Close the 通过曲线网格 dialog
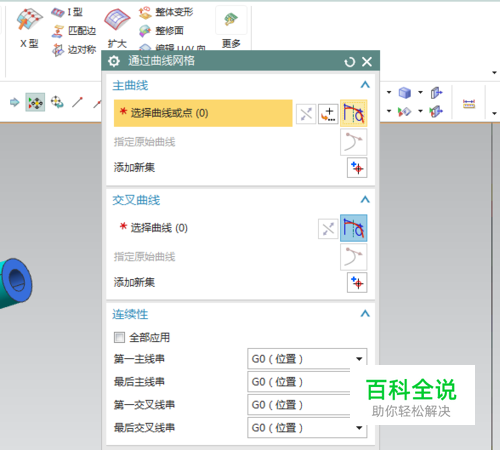500x450 pixels. click(x=367, y=62)
